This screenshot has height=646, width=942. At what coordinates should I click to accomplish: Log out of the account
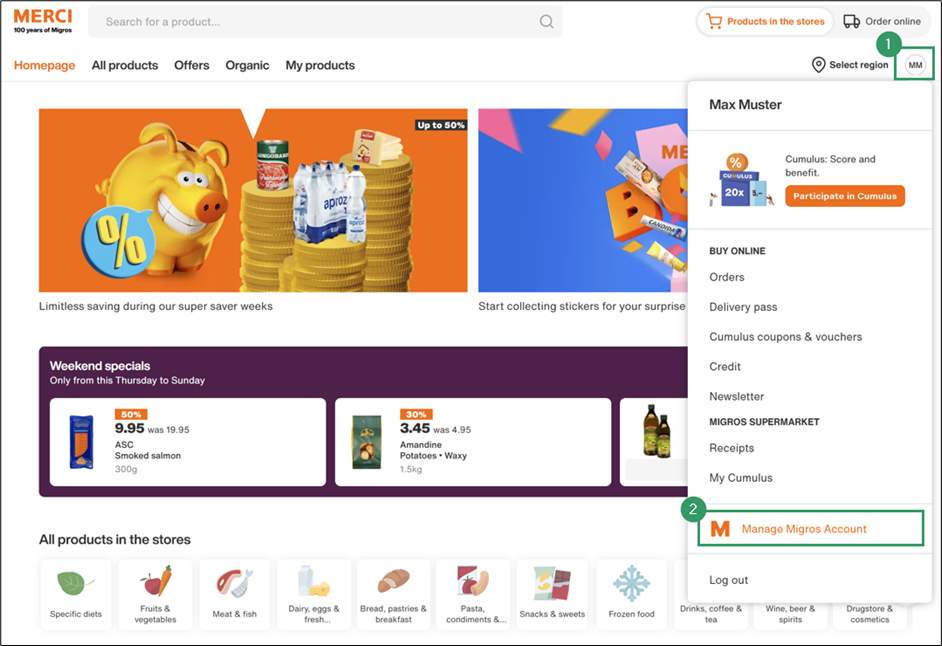(x=729, y=580)
